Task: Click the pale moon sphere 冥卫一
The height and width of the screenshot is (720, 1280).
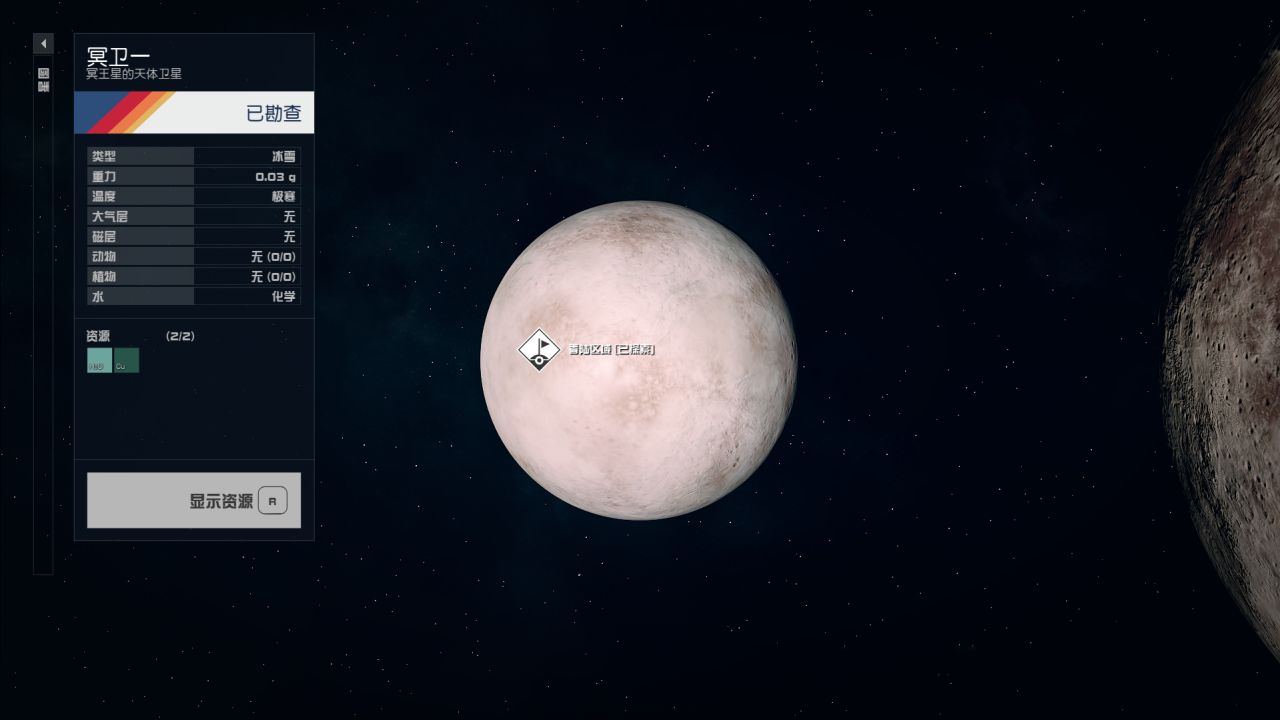Action: pos(639,360)
